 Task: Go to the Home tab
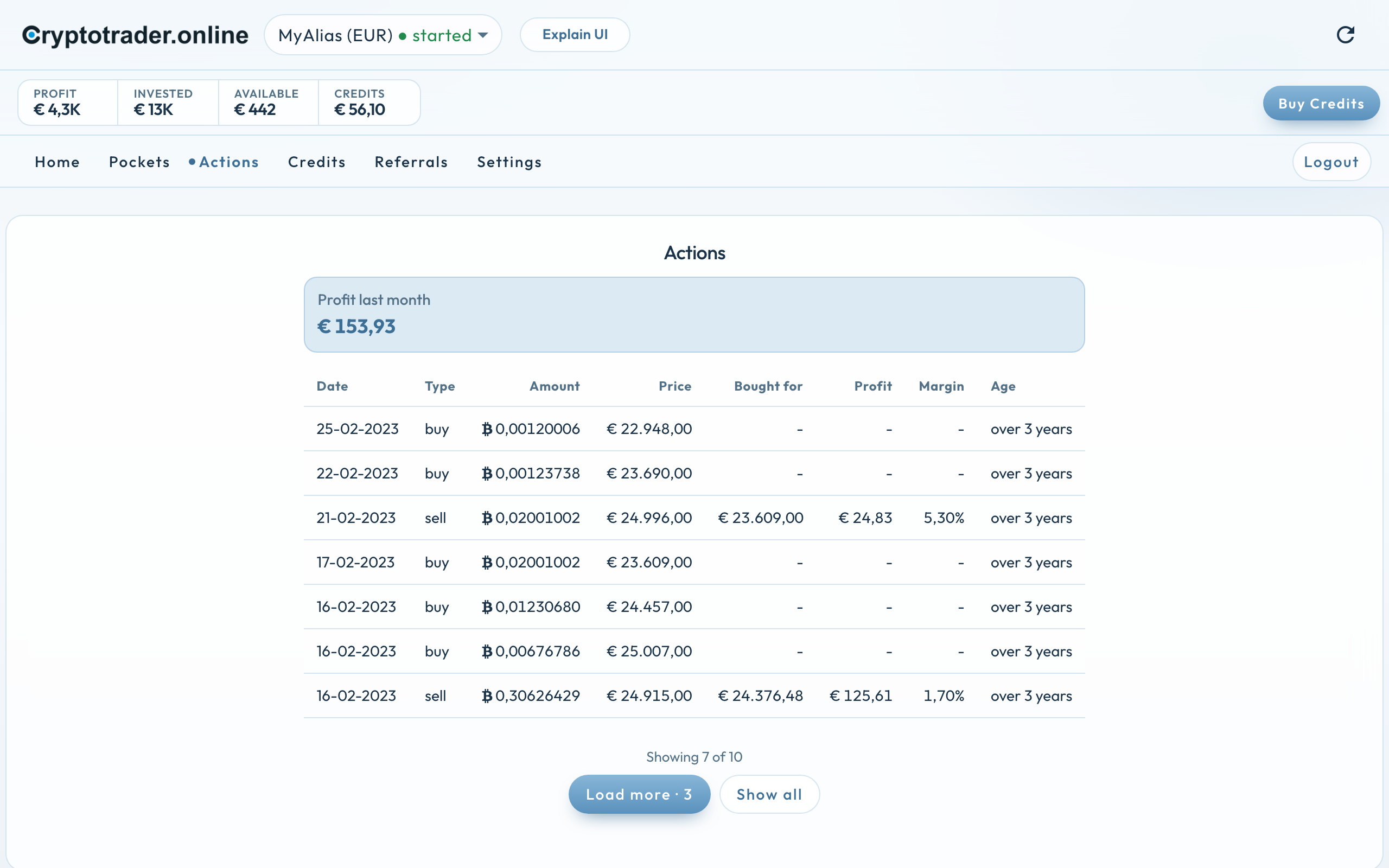[58, 162]
